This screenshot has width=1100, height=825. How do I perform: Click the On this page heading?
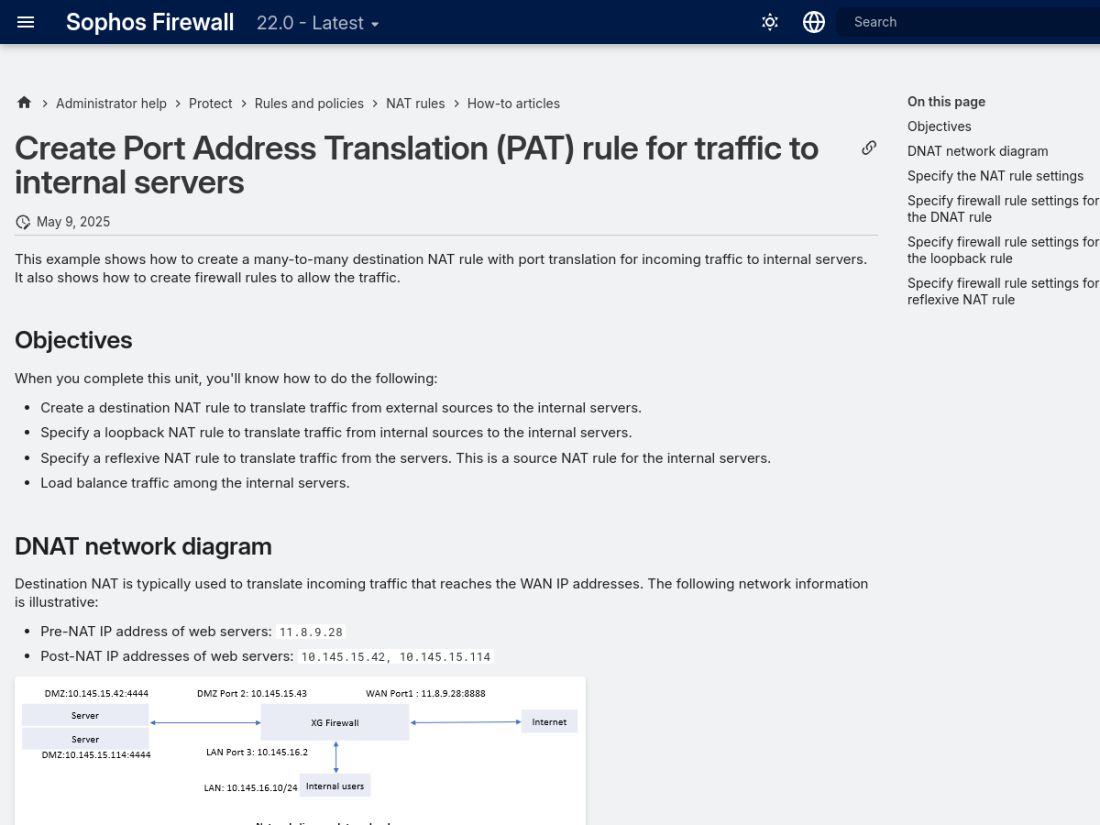946,102
